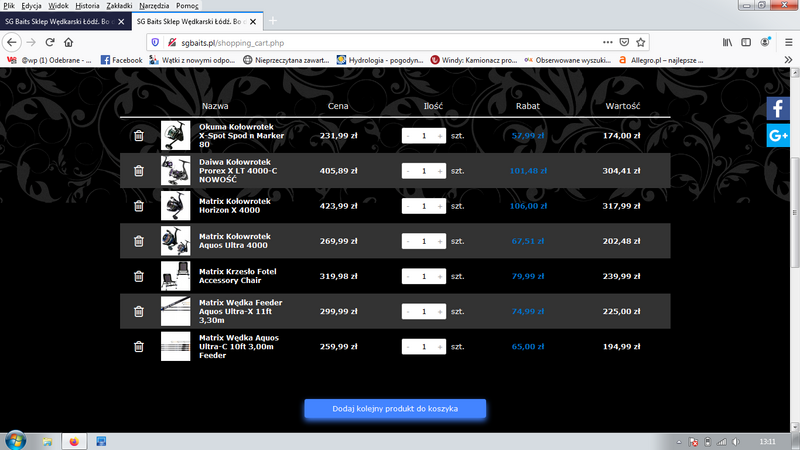Open a new browser tab
Screen dimensions: 800x450
coord(272,21)
